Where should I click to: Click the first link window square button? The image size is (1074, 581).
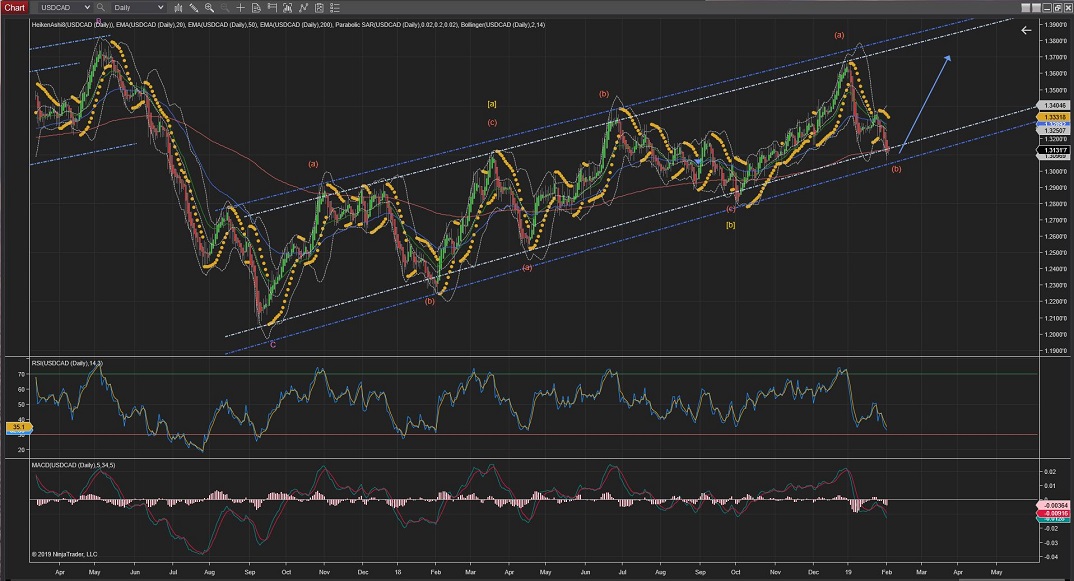(x=1025, y=8)
